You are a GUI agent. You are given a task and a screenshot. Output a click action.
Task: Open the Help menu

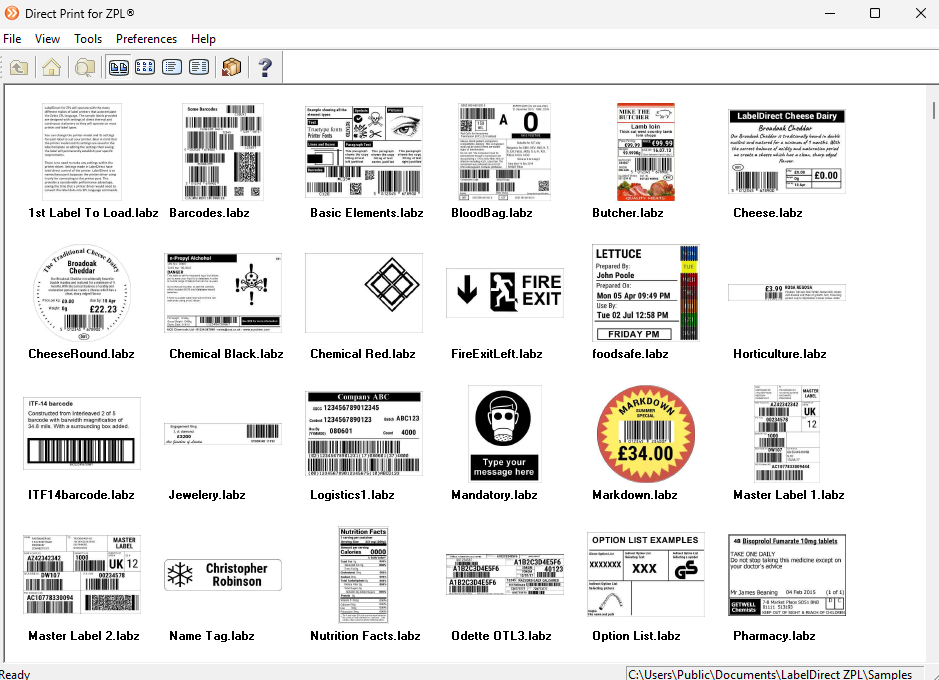tap(204, 39)
